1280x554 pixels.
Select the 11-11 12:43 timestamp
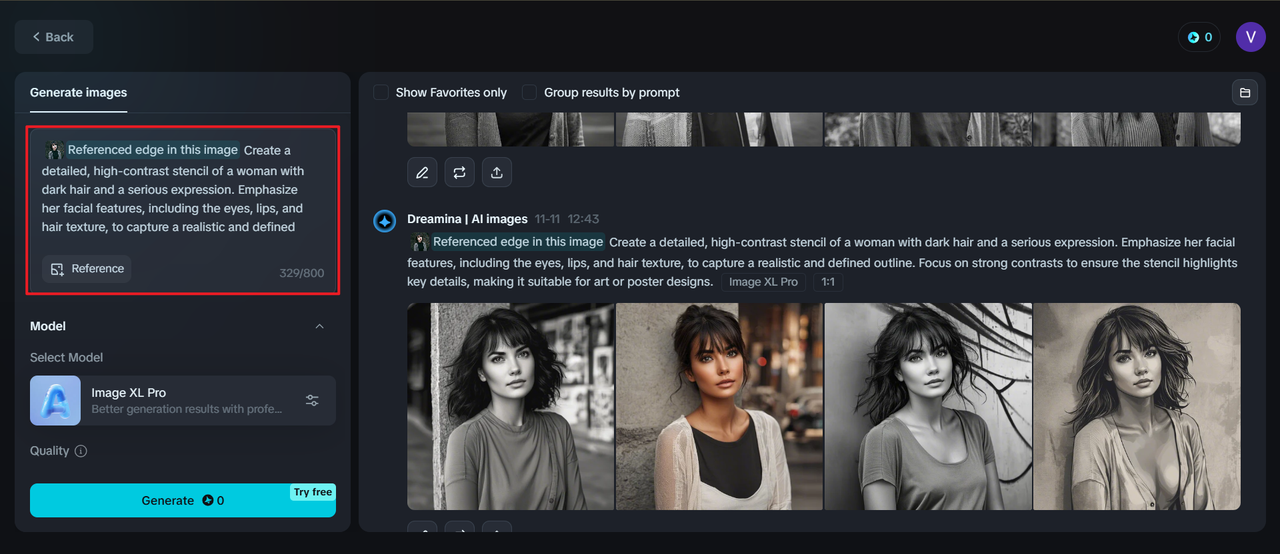(567, 219)
